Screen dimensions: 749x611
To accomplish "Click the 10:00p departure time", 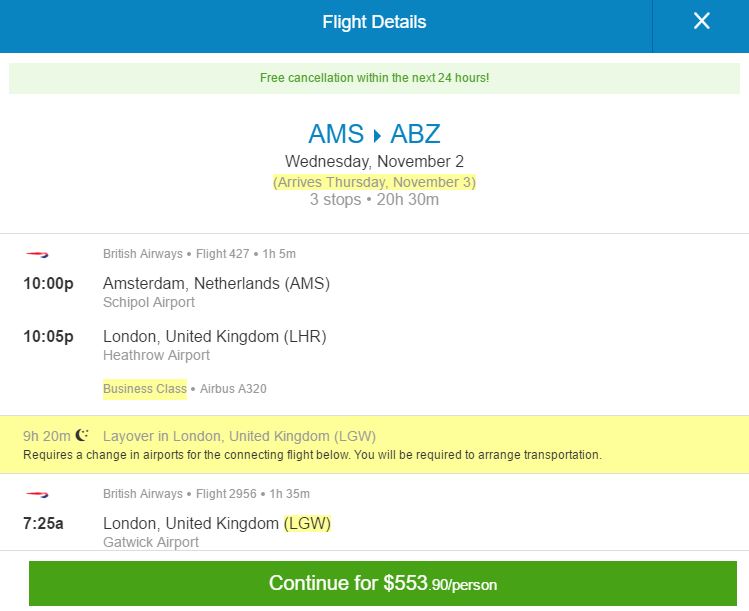I will [x=48, y=284].
